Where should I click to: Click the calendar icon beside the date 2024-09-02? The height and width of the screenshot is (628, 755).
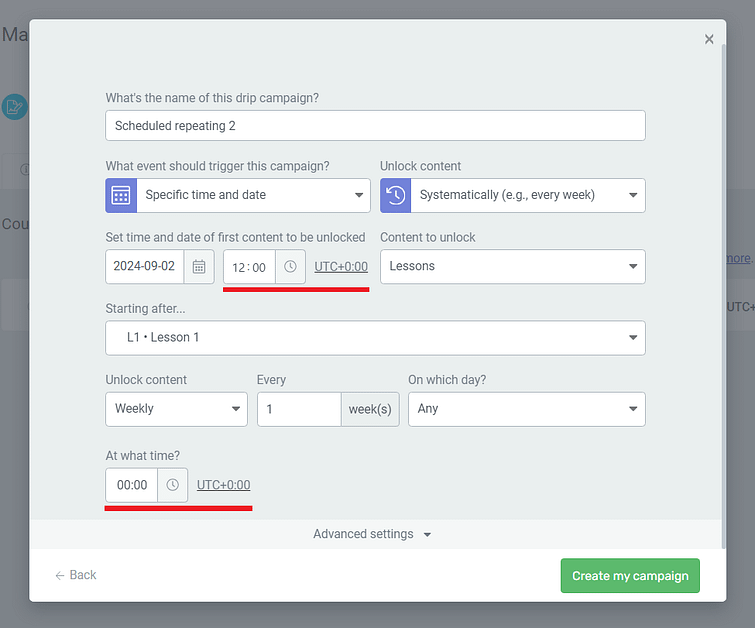[199, 267]
